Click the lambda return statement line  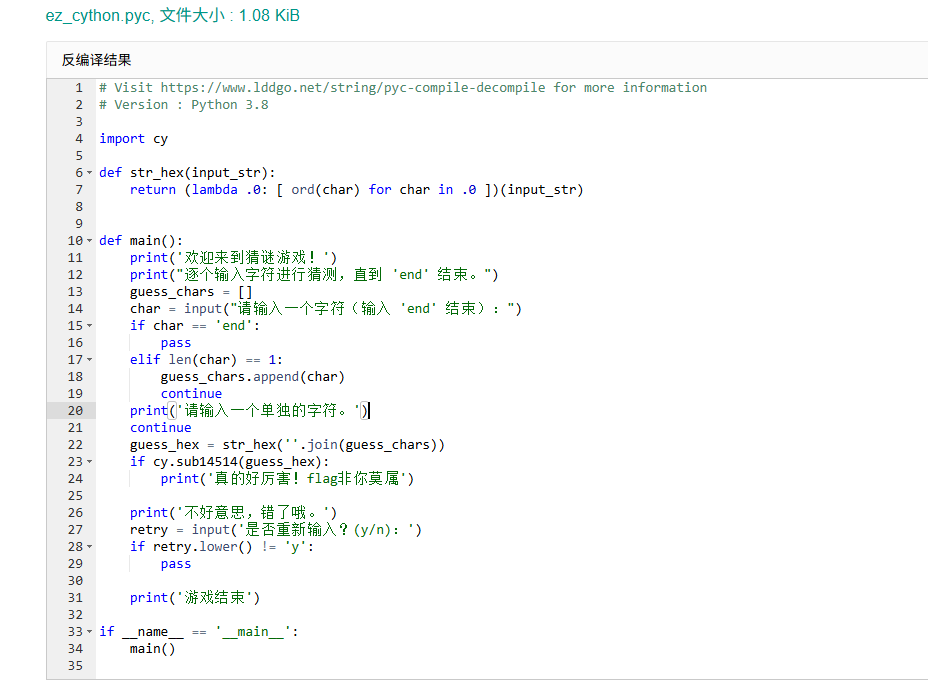coord(356,190)
